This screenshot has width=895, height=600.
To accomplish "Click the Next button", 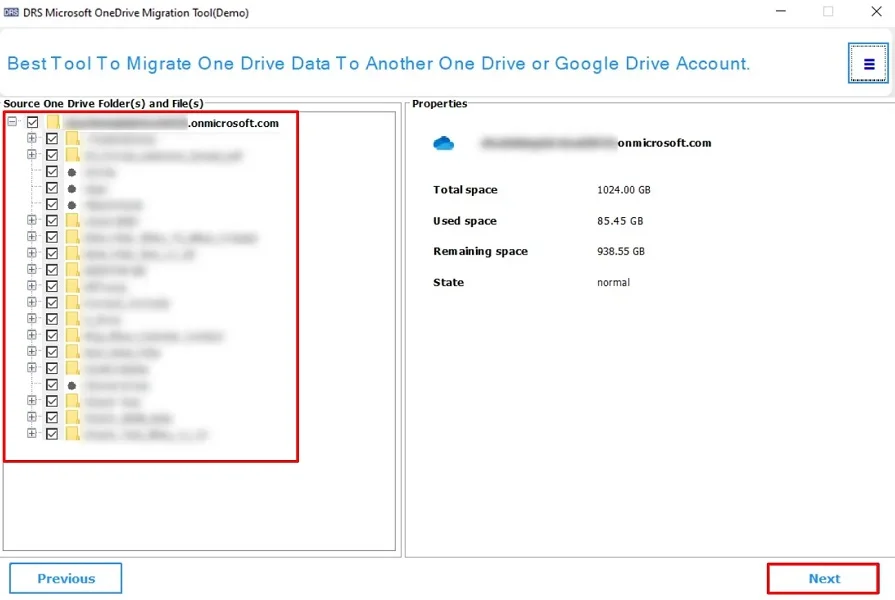I will pyautogui.click(x=823, y=578).
